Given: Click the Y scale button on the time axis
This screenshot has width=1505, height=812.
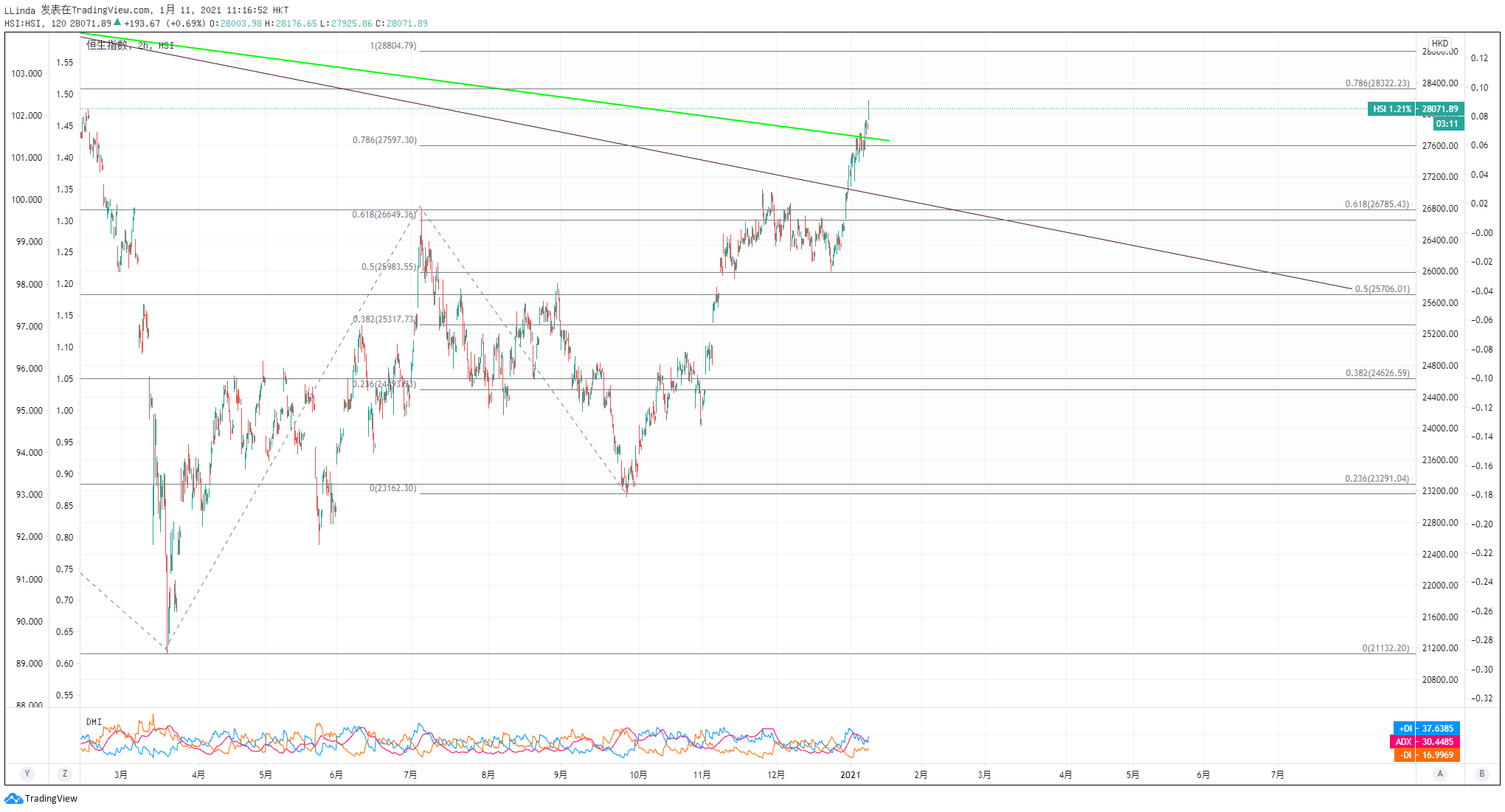Looking at the screenshot, I should [x=27, y=774].
